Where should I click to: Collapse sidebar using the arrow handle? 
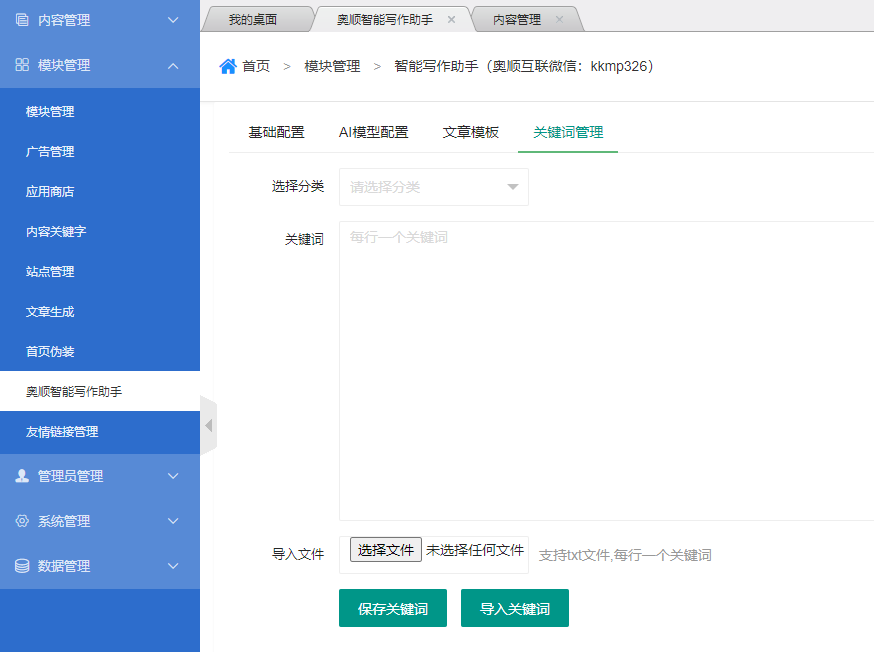pyautogui.click(x=208, y=425)
